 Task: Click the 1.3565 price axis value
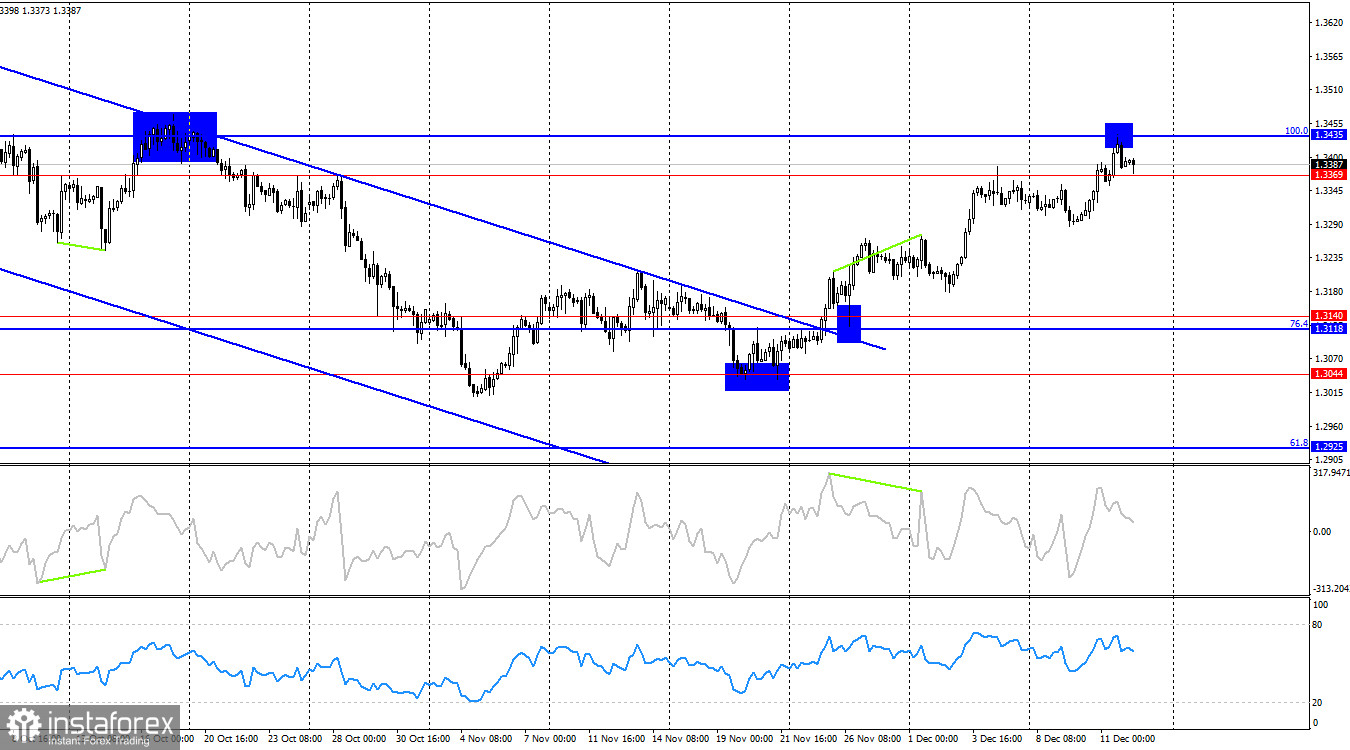(x=1329, y=56)
